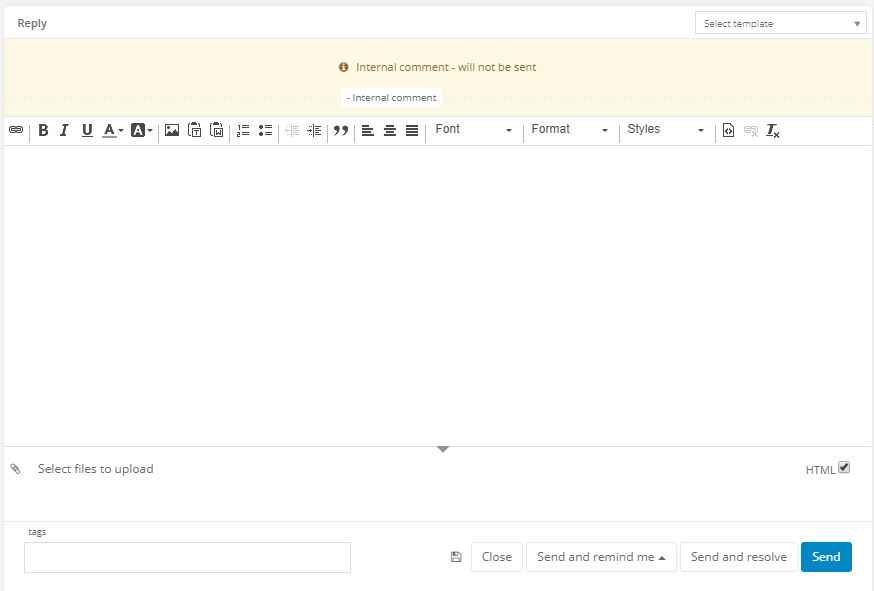Image resolution: width=874 pixels, height=591 pixels.
Task: Open the text color picker
Action: [112, 130]
